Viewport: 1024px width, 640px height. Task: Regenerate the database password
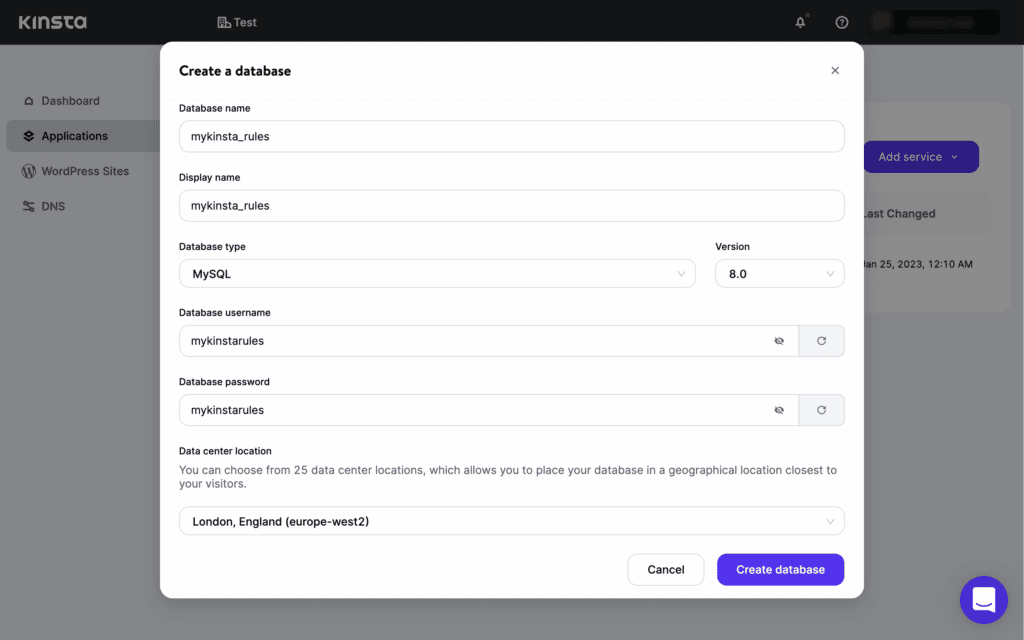point(820,409)
